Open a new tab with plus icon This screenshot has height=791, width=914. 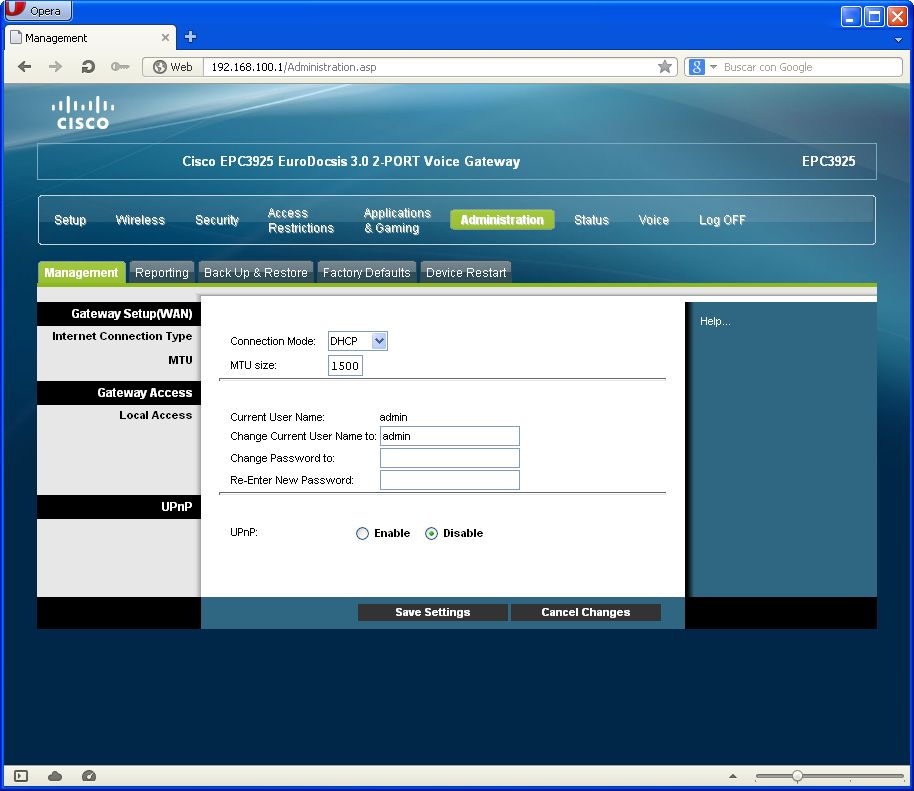190,37
